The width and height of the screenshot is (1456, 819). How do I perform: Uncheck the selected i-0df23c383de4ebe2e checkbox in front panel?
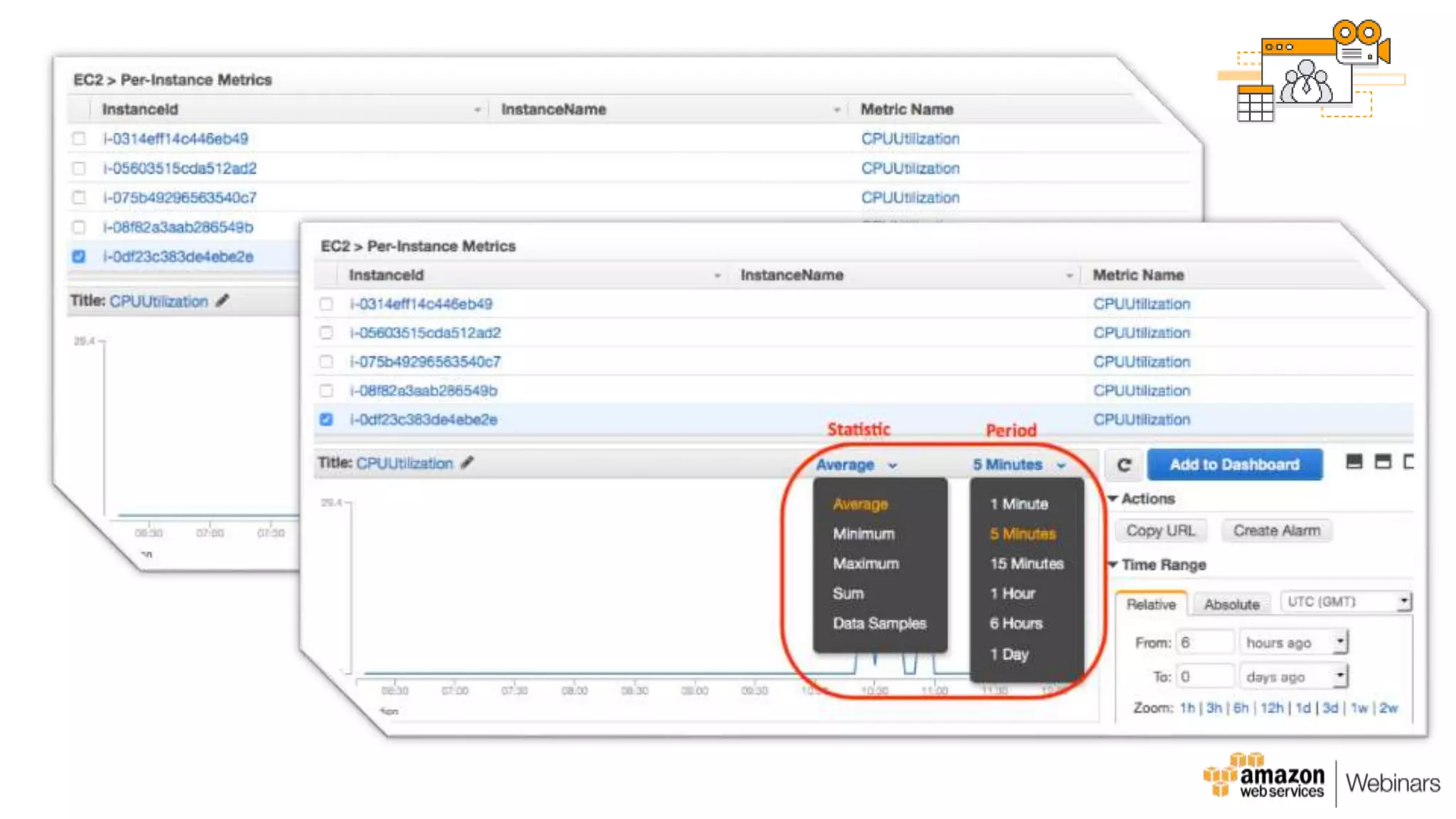tap(326, 419)
